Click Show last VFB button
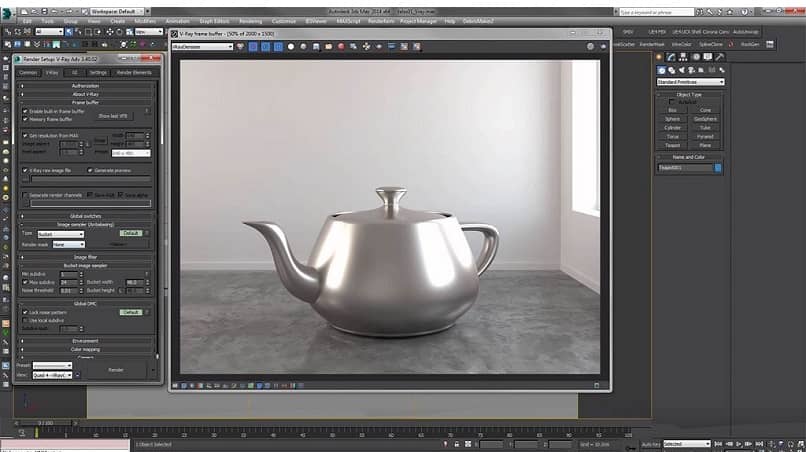 pos(113,116)
